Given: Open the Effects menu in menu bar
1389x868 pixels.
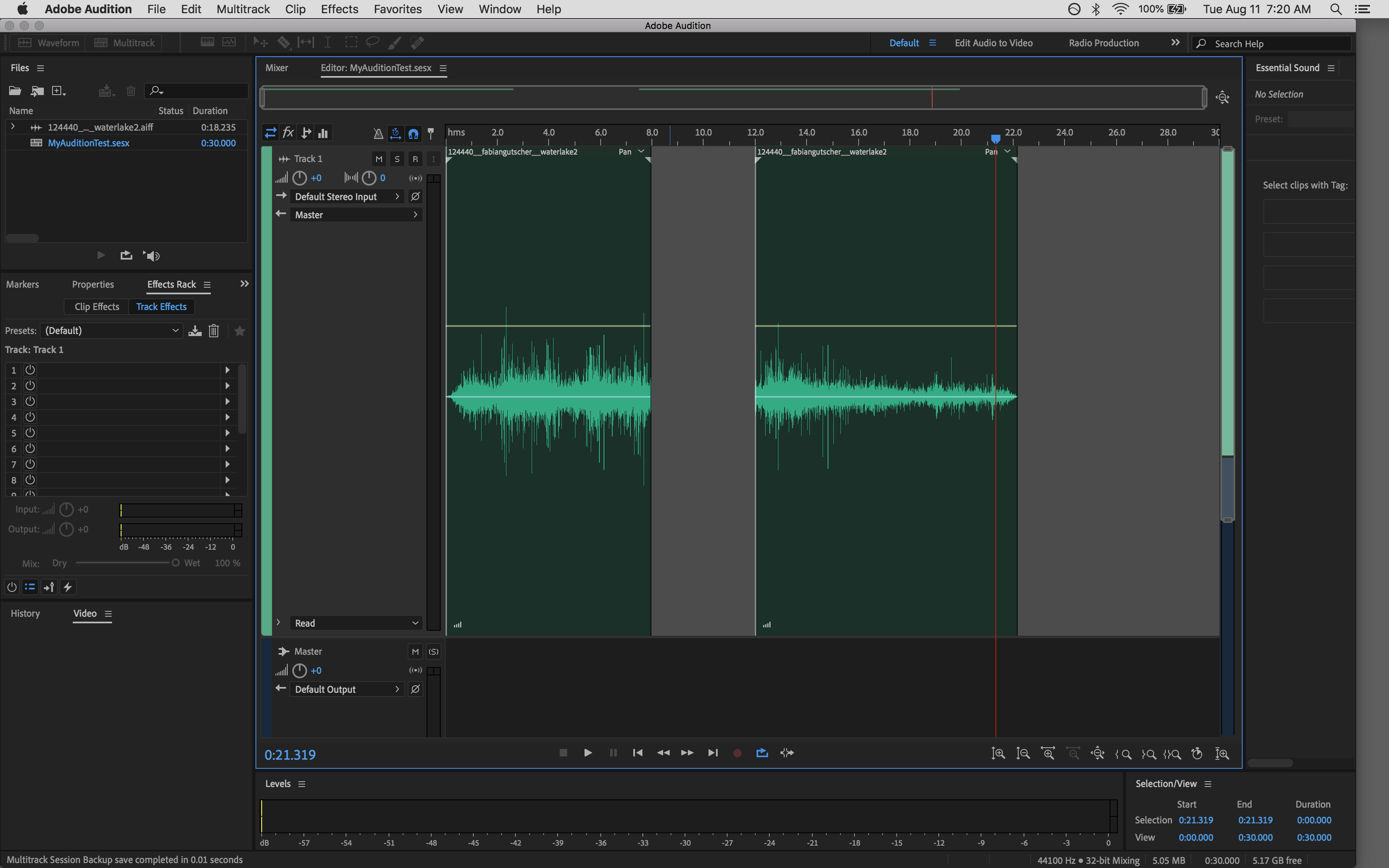Looking at the screenshot, I should [x=339, y=9].
